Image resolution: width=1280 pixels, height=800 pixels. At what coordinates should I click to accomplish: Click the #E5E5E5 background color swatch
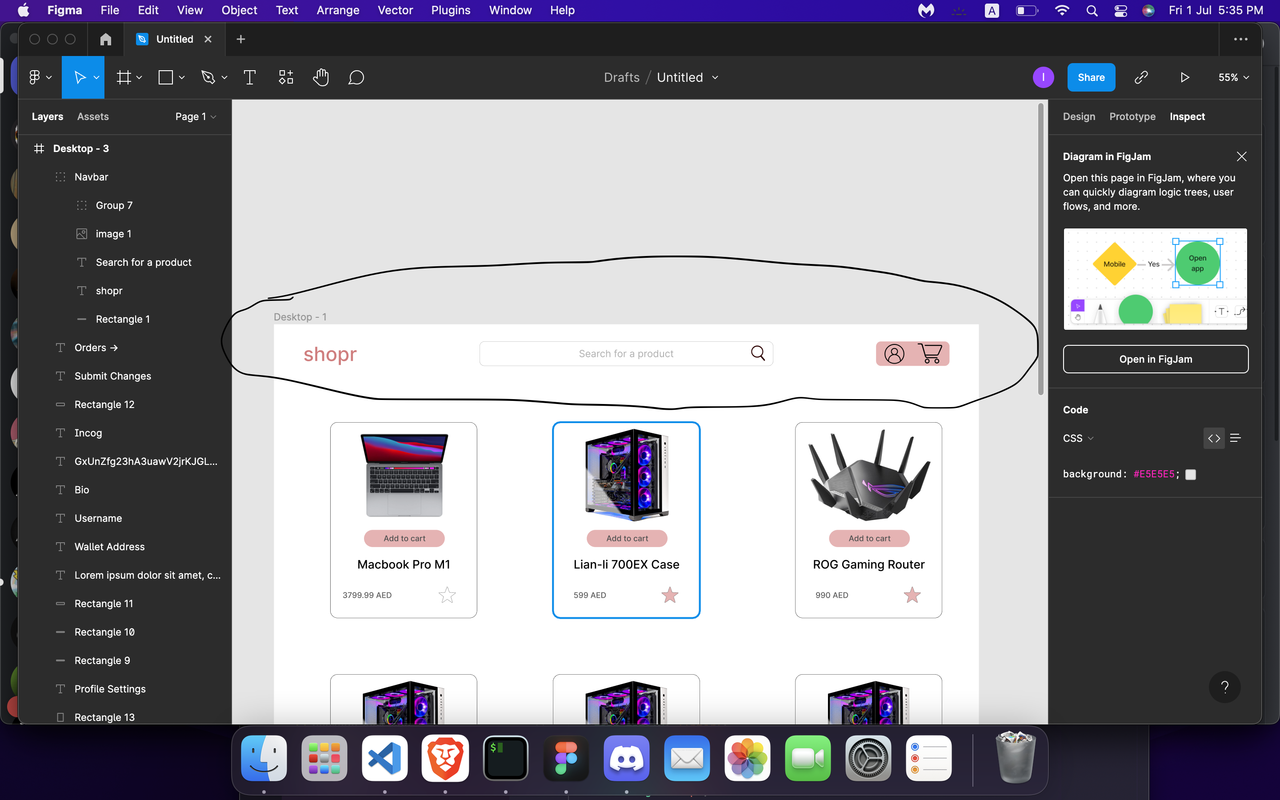1190,475
